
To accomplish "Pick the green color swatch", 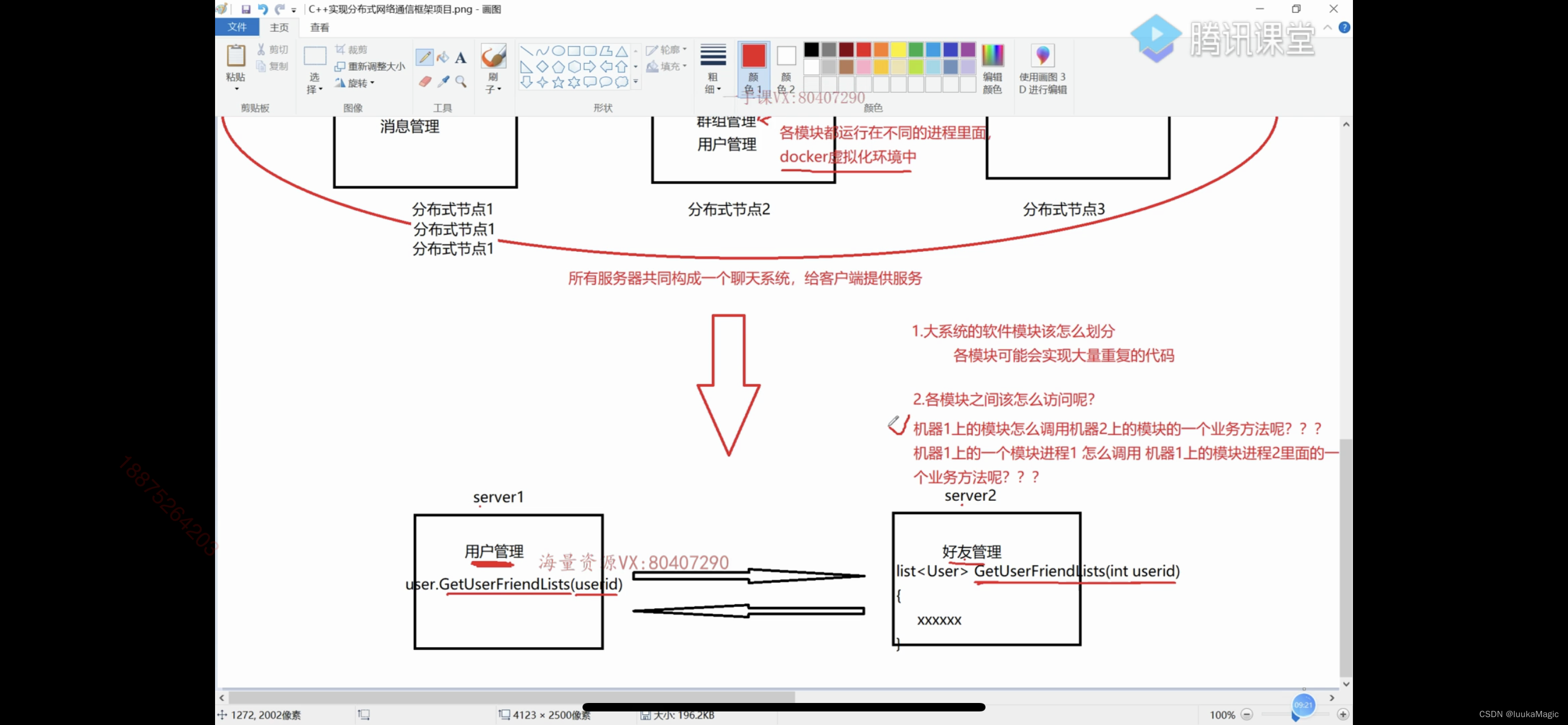I will tap(916, 49).
